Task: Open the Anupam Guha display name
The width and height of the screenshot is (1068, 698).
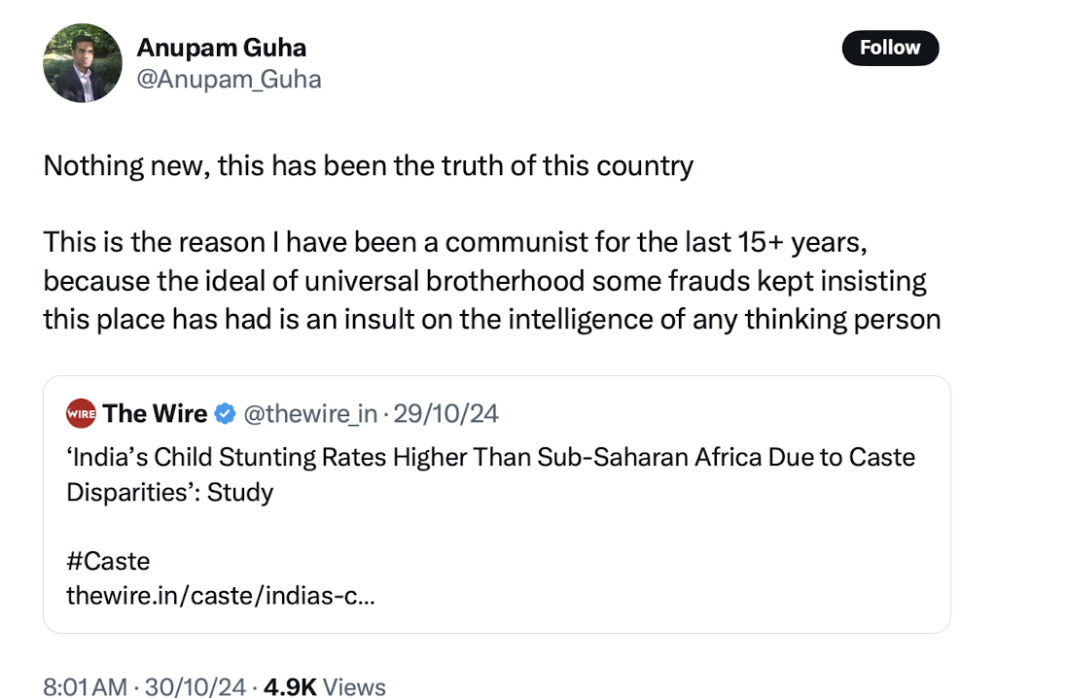Action: point(221,47)
